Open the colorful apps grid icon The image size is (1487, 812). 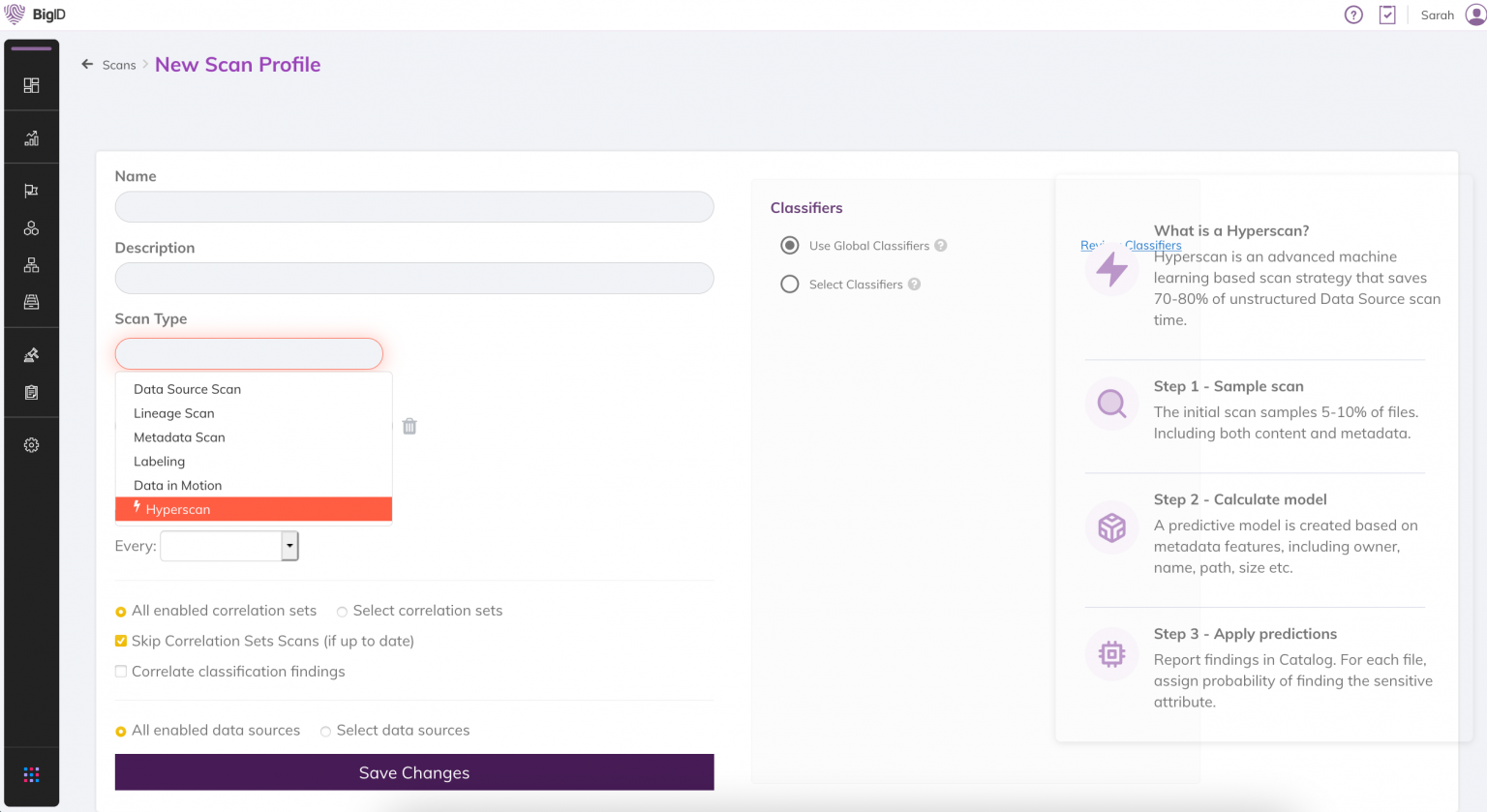click(x=31, y=774)
